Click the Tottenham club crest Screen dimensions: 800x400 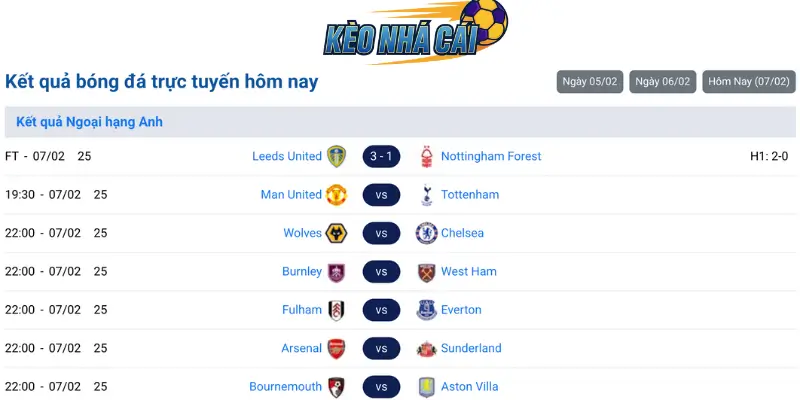(x=427, y=195)
